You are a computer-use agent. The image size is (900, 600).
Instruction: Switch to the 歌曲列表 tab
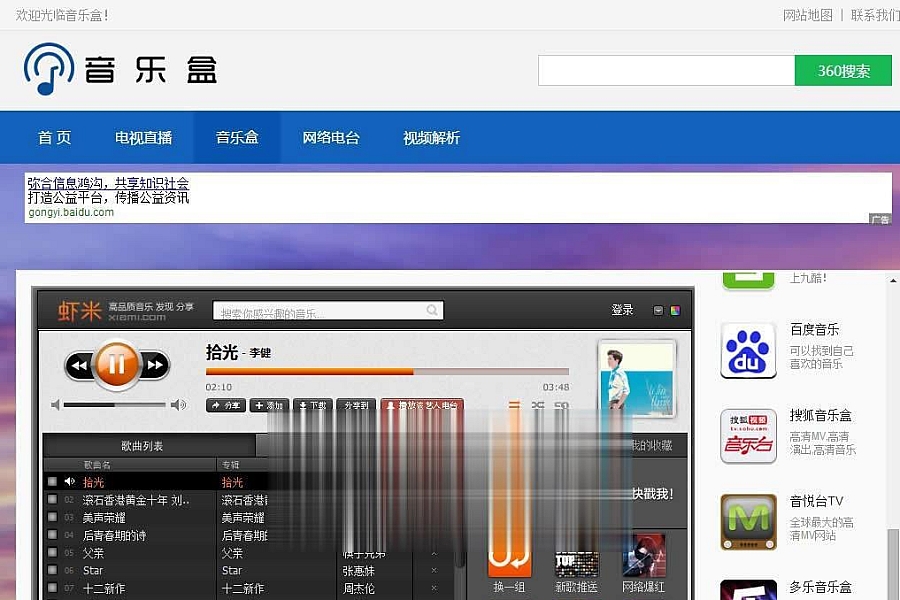click(142, 446)
